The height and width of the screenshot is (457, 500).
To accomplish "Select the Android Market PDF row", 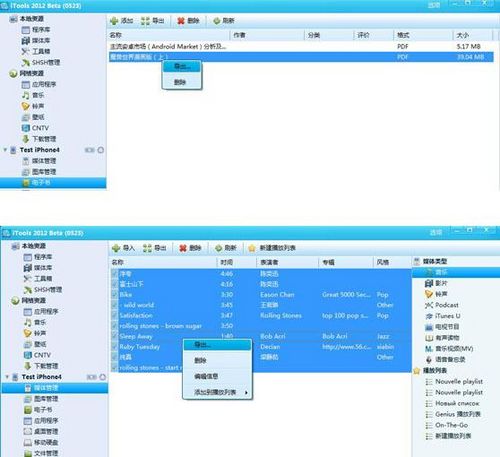I will point(301,46).
